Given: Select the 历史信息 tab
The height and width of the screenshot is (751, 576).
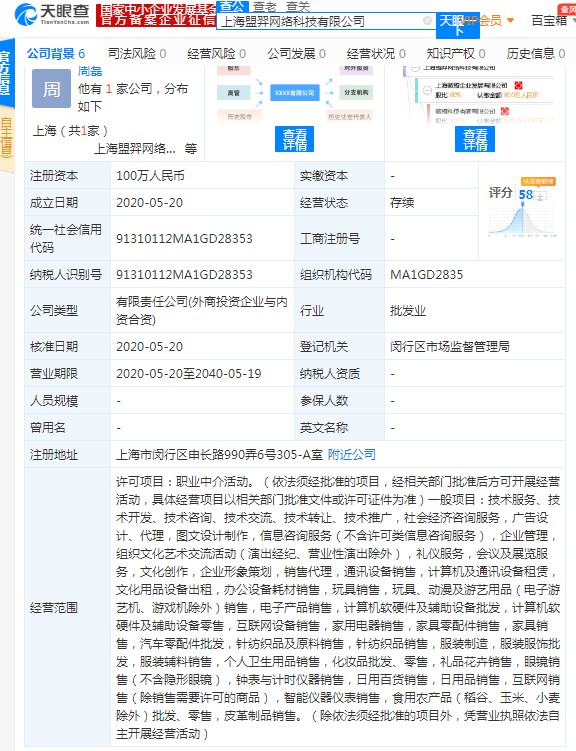Looking at the screenshot, I should pyautogui.click(x=536, y=54).
